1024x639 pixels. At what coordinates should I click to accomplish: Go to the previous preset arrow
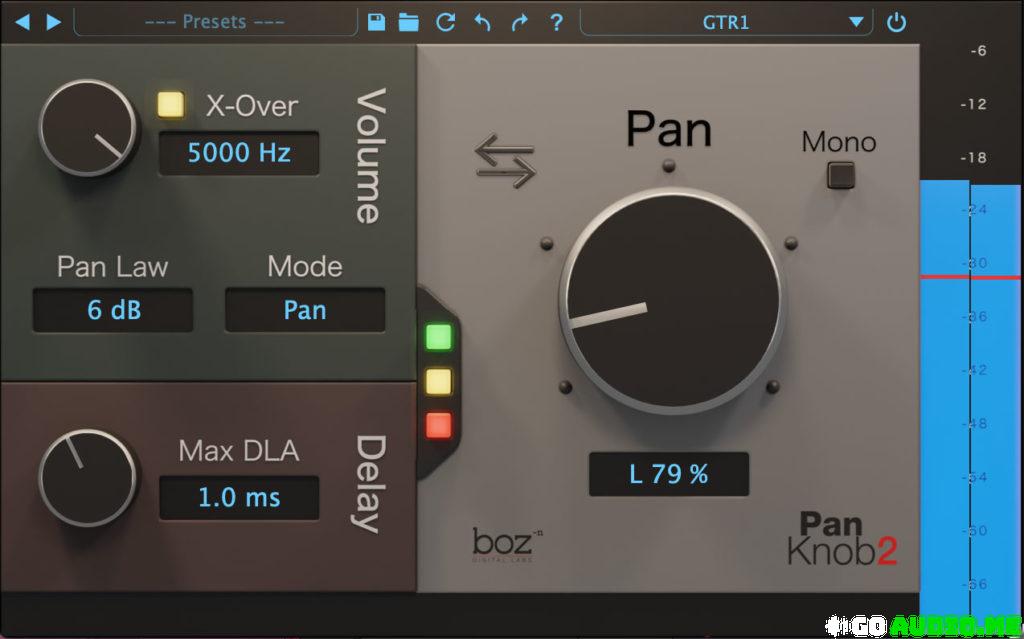click(x=22, y=22)
